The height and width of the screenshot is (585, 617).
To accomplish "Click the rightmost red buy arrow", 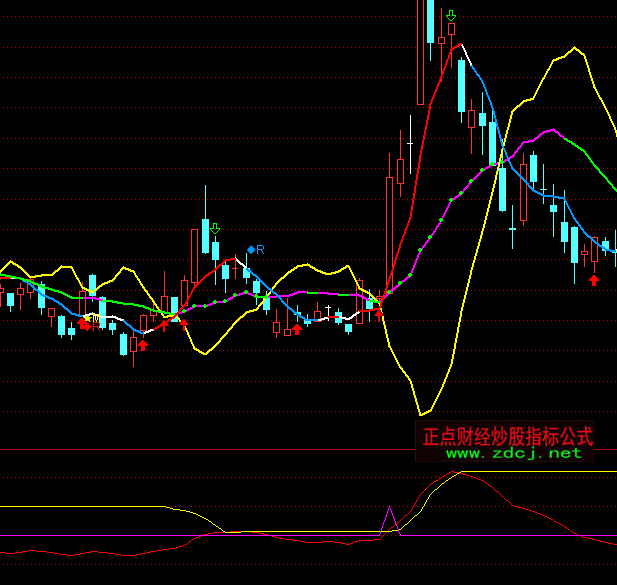I will tap(594, 280).
